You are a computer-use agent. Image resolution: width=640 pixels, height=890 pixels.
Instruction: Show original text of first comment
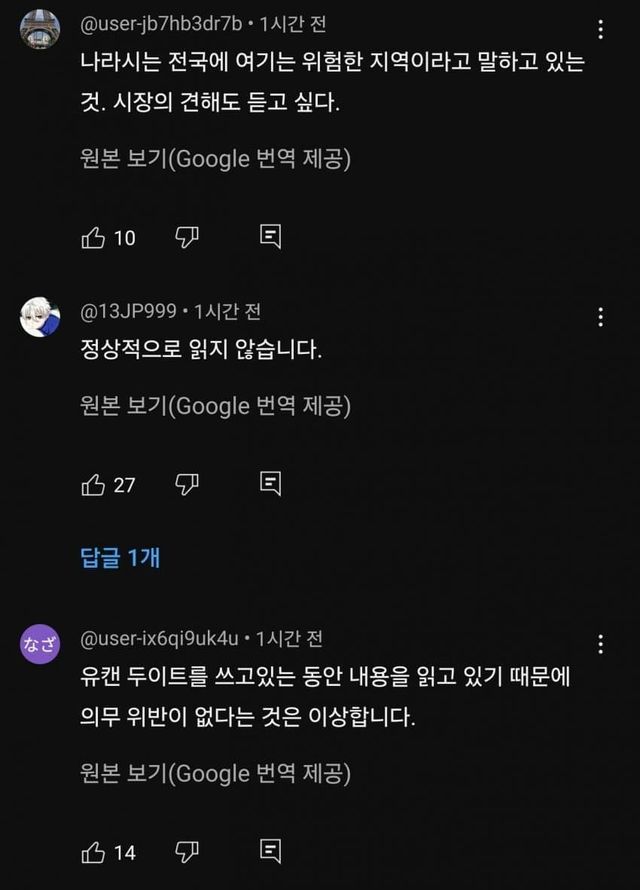coord(215,158)
